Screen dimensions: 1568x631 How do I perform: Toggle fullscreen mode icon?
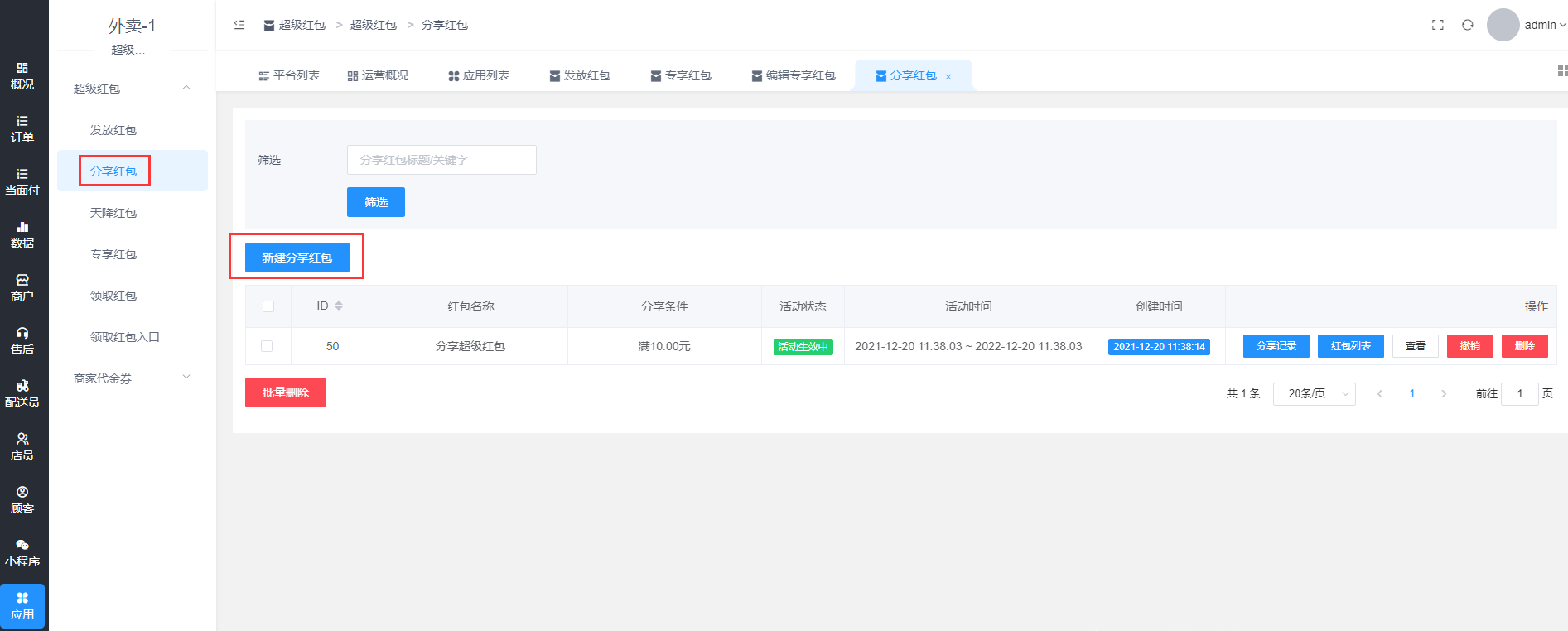coord(1438,25)
